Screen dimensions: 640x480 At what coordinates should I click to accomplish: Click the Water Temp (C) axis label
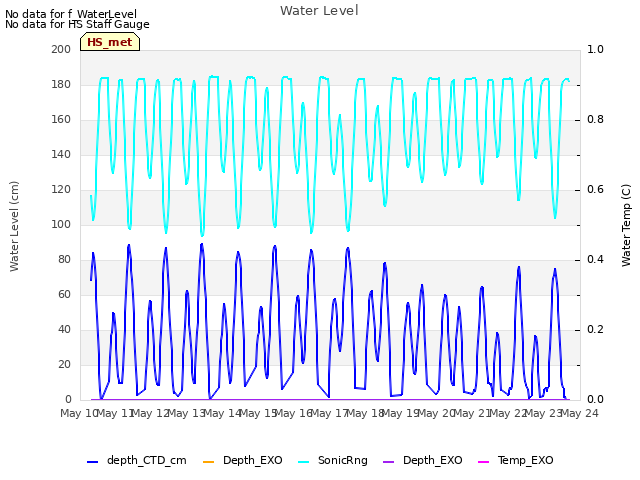click(x=626, y=225)
